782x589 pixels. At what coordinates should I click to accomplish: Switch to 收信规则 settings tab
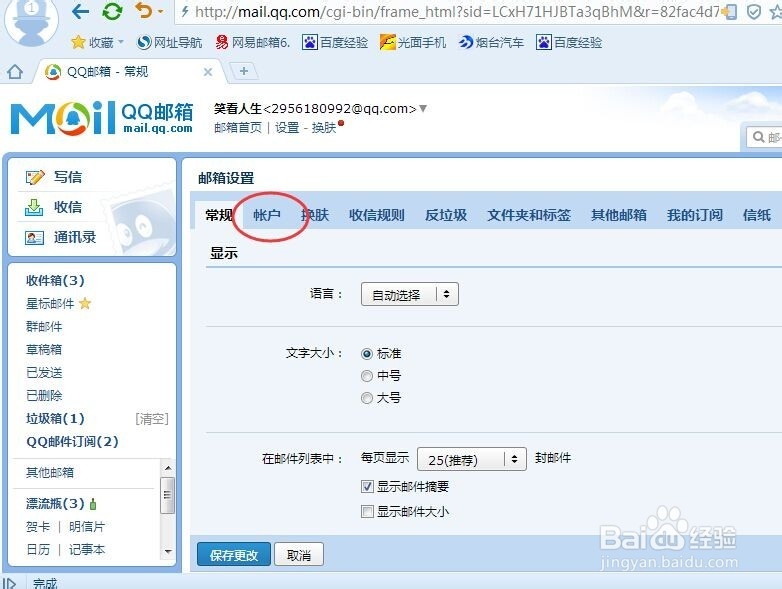(x=377, y=215)
